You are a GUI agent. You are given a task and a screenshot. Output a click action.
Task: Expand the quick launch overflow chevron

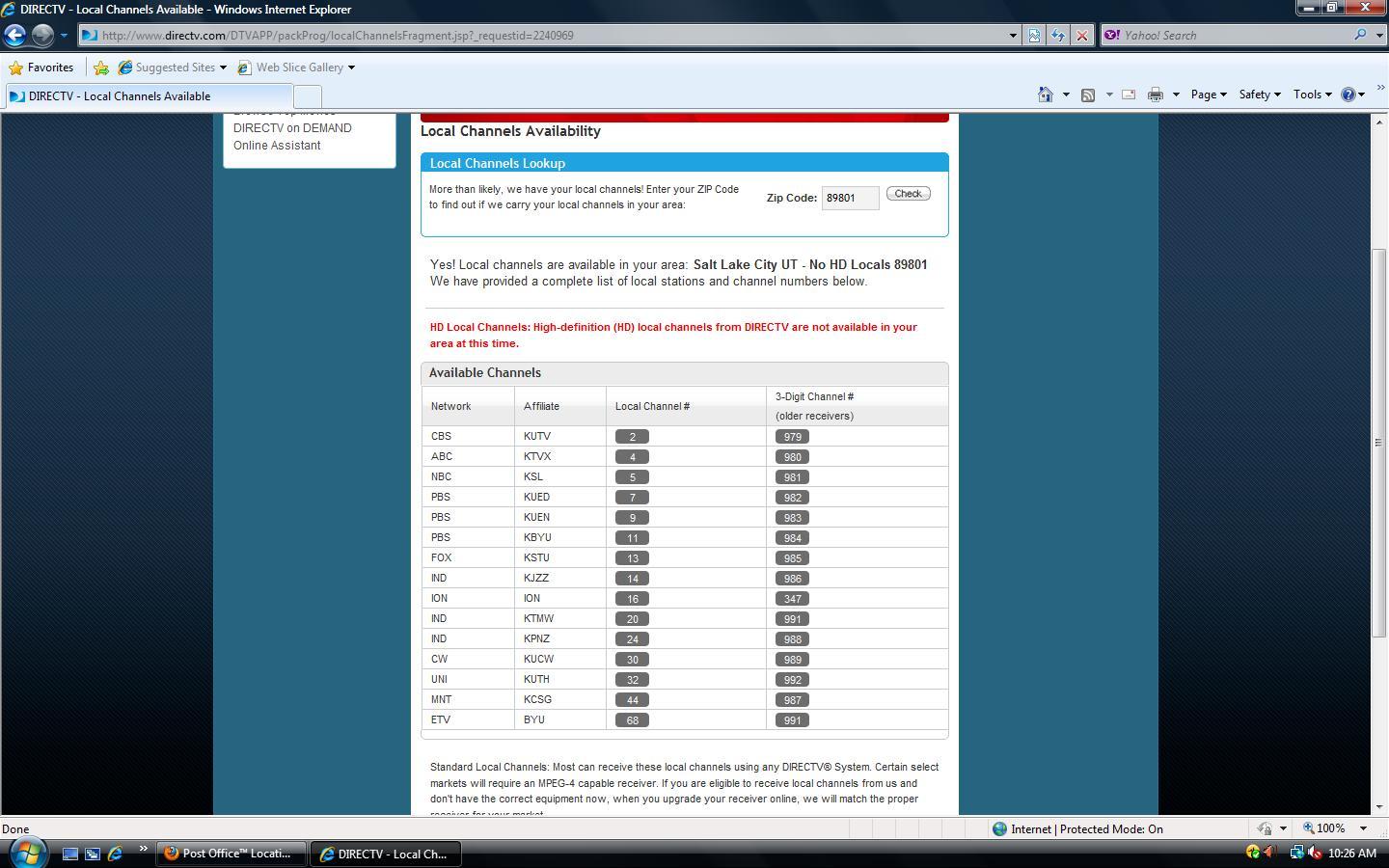pos(143,850)
